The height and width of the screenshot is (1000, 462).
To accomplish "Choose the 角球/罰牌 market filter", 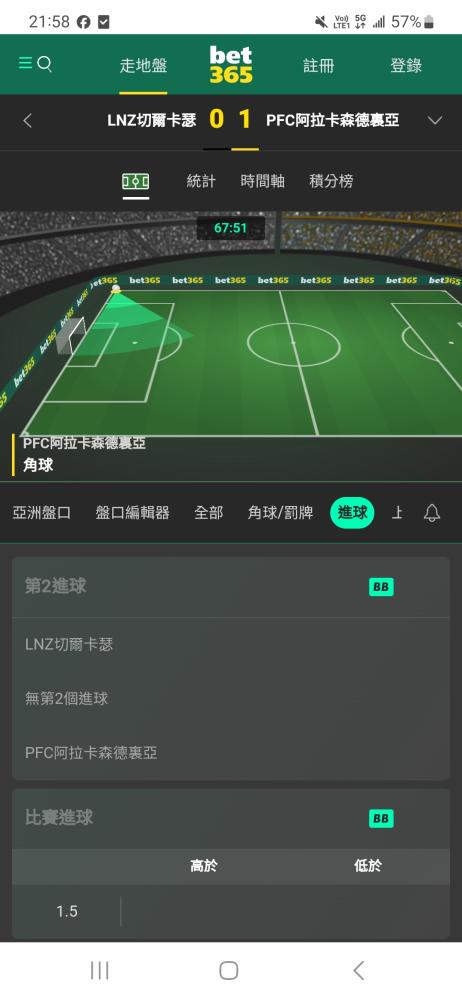I will tap(280, 513).
